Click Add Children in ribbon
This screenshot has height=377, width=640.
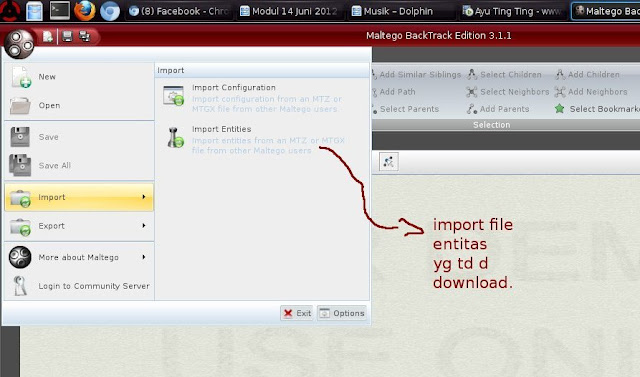point(588,75)
